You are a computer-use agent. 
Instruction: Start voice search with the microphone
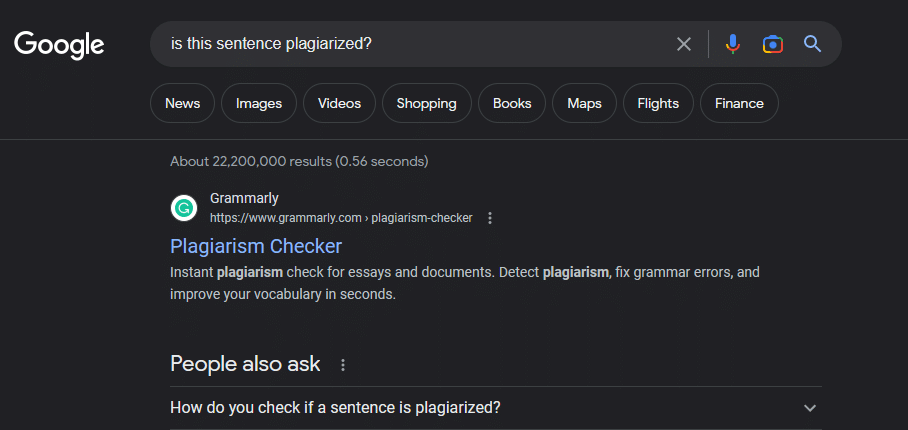click(733, 44)
